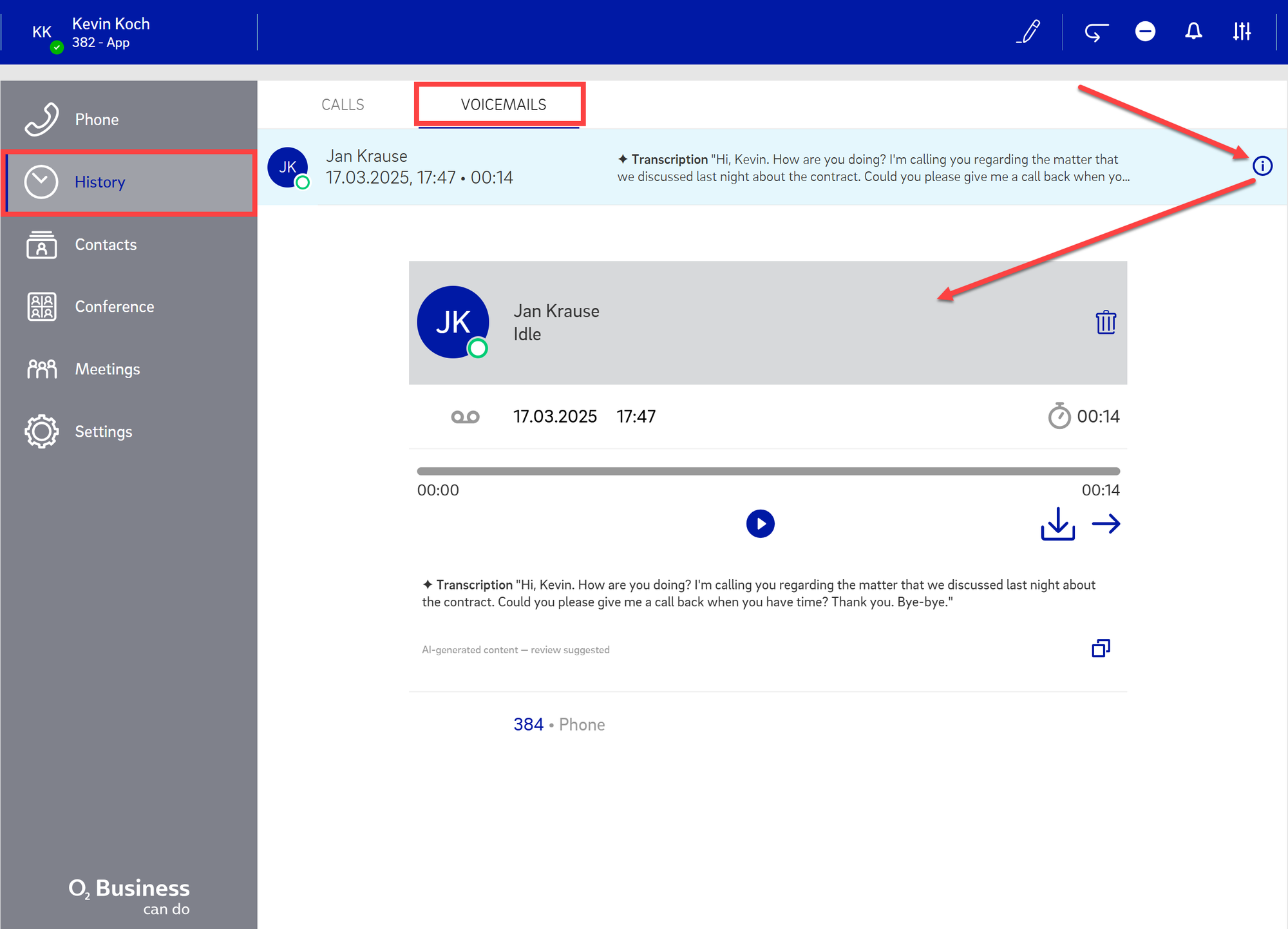Download the voicemail recording

[x=1057, y=524]
